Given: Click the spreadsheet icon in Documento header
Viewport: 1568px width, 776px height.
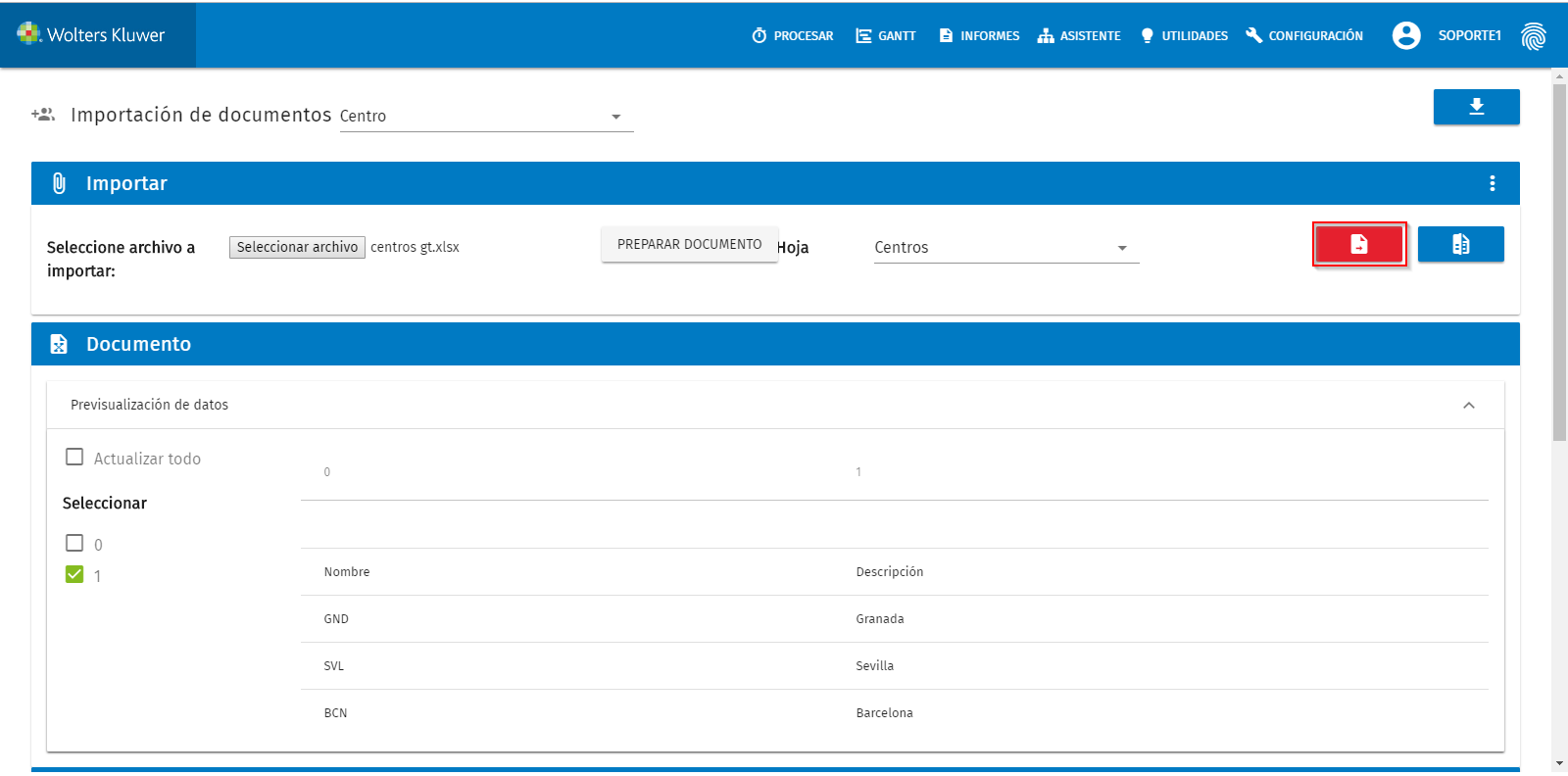Looking at the screenshot, I should (59, 344).
